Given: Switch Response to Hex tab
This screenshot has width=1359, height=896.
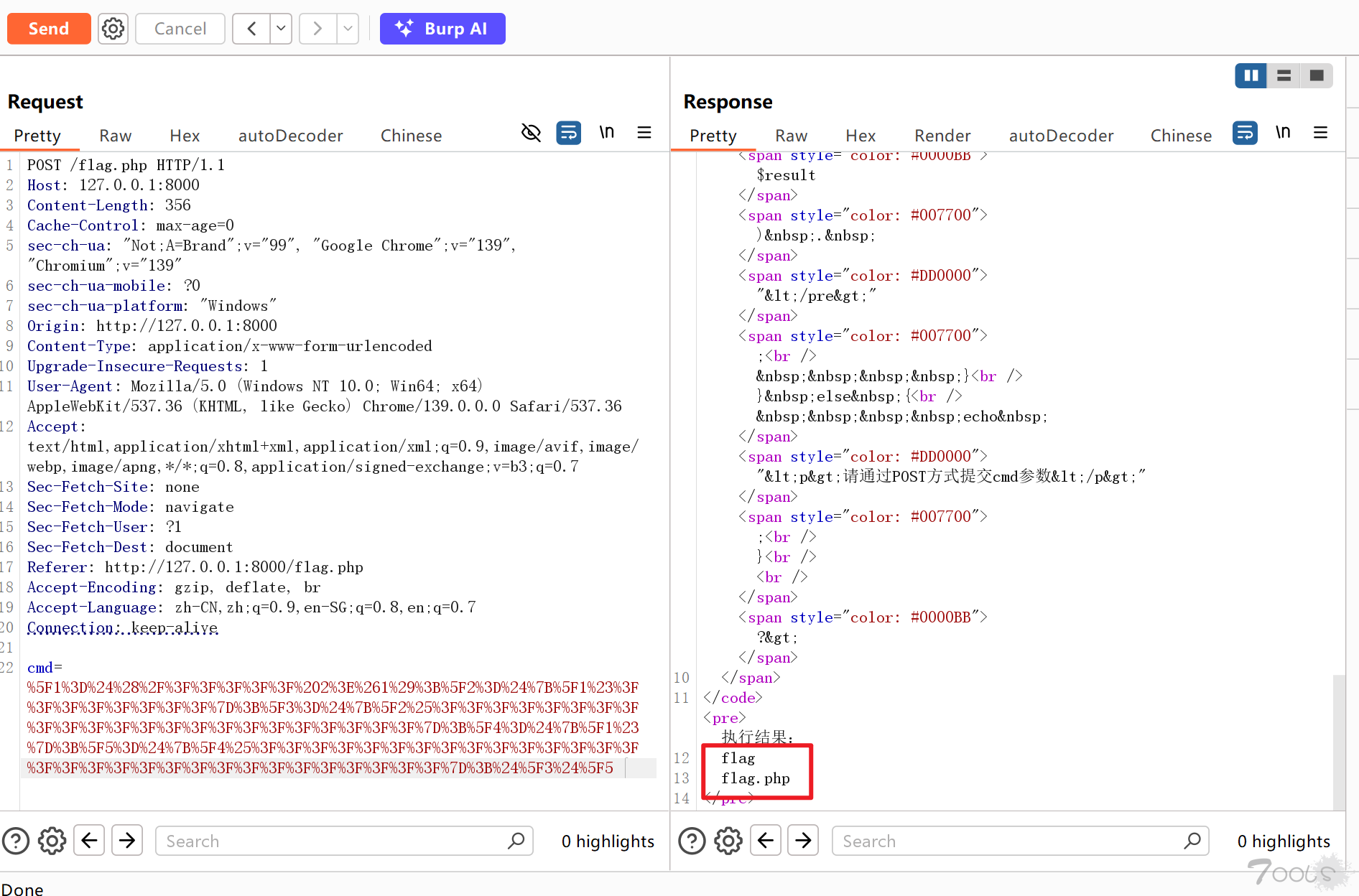Looking at the screenshot, I should pos(861,136).
